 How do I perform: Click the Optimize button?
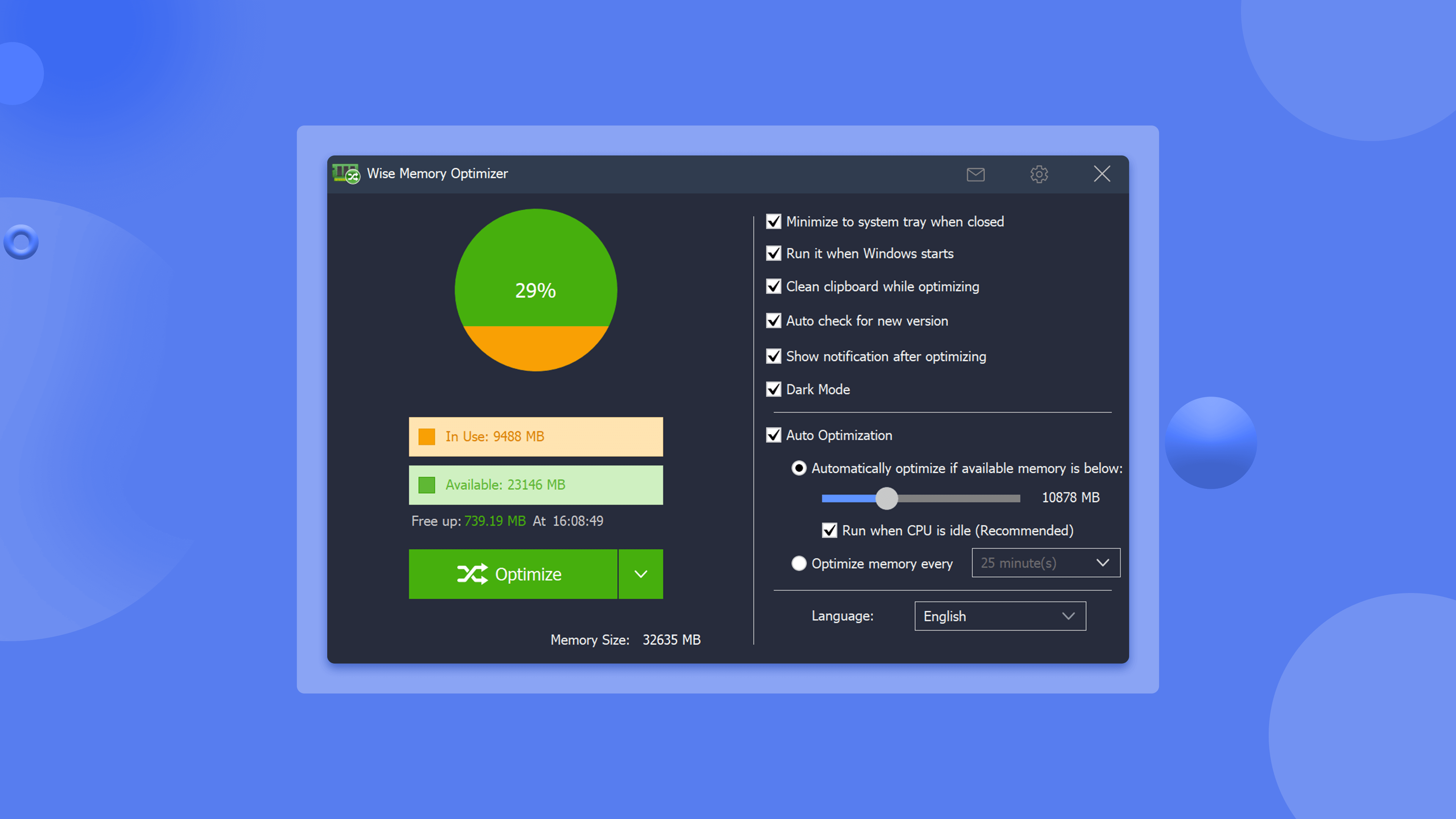coord(513,574)
